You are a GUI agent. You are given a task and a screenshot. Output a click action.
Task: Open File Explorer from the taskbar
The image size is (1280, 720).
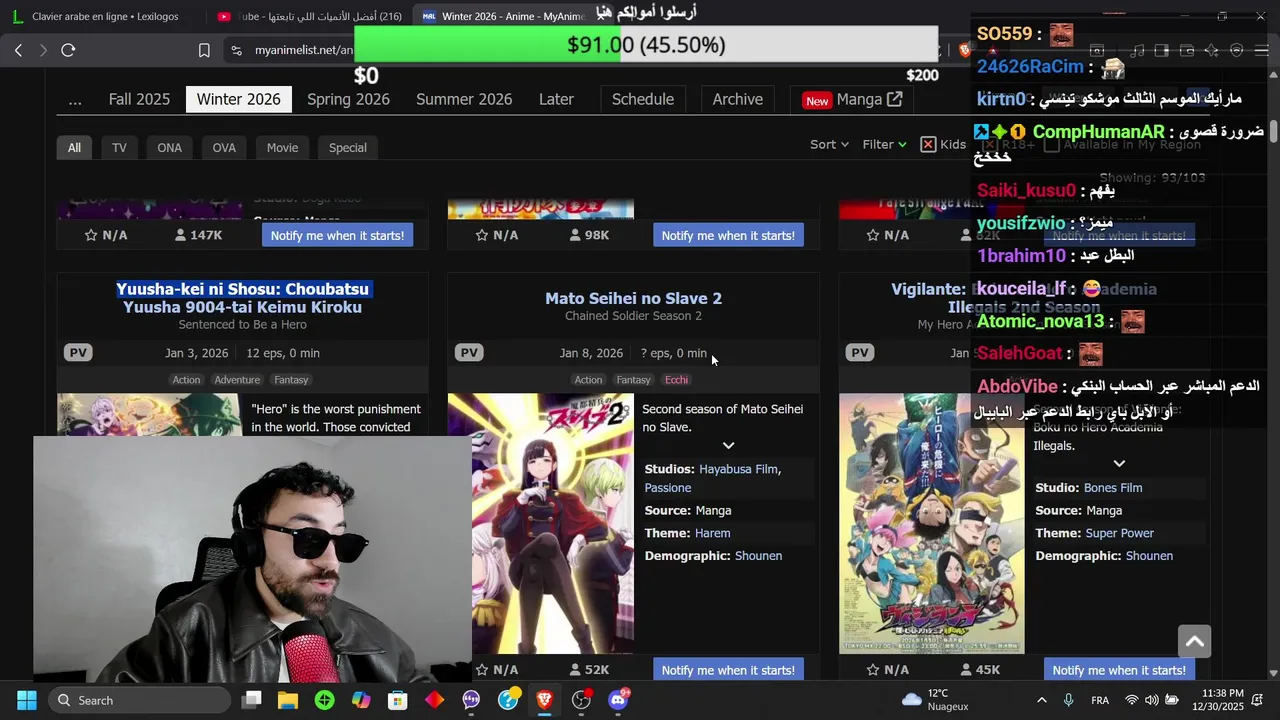pos(288,700)
